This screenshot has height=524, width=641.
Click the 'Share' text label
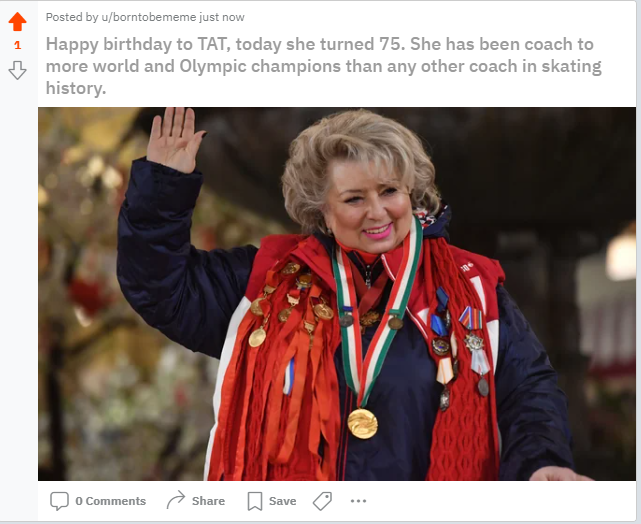point(208,501)
